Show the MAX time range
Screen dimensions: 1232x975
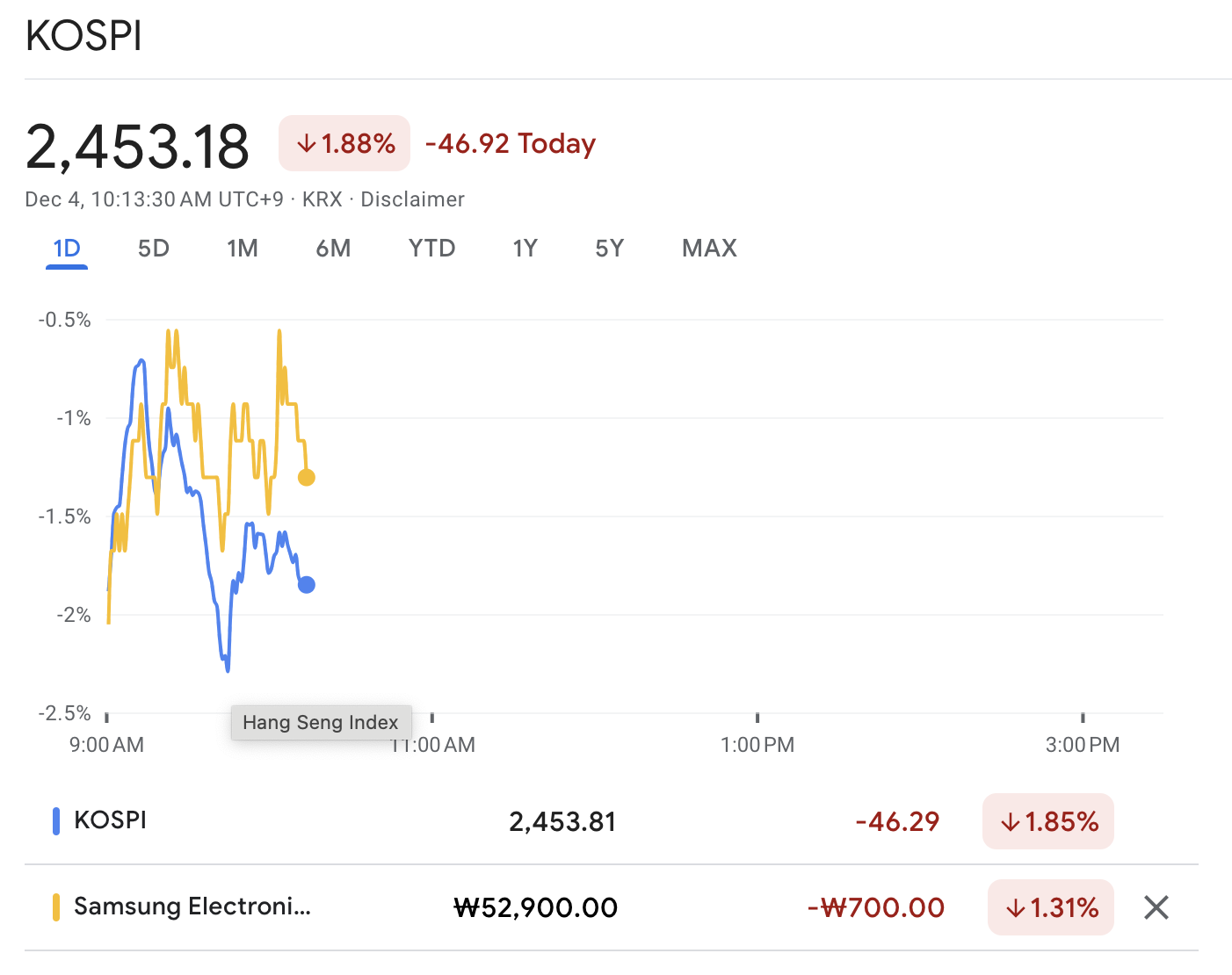[709, 249]
